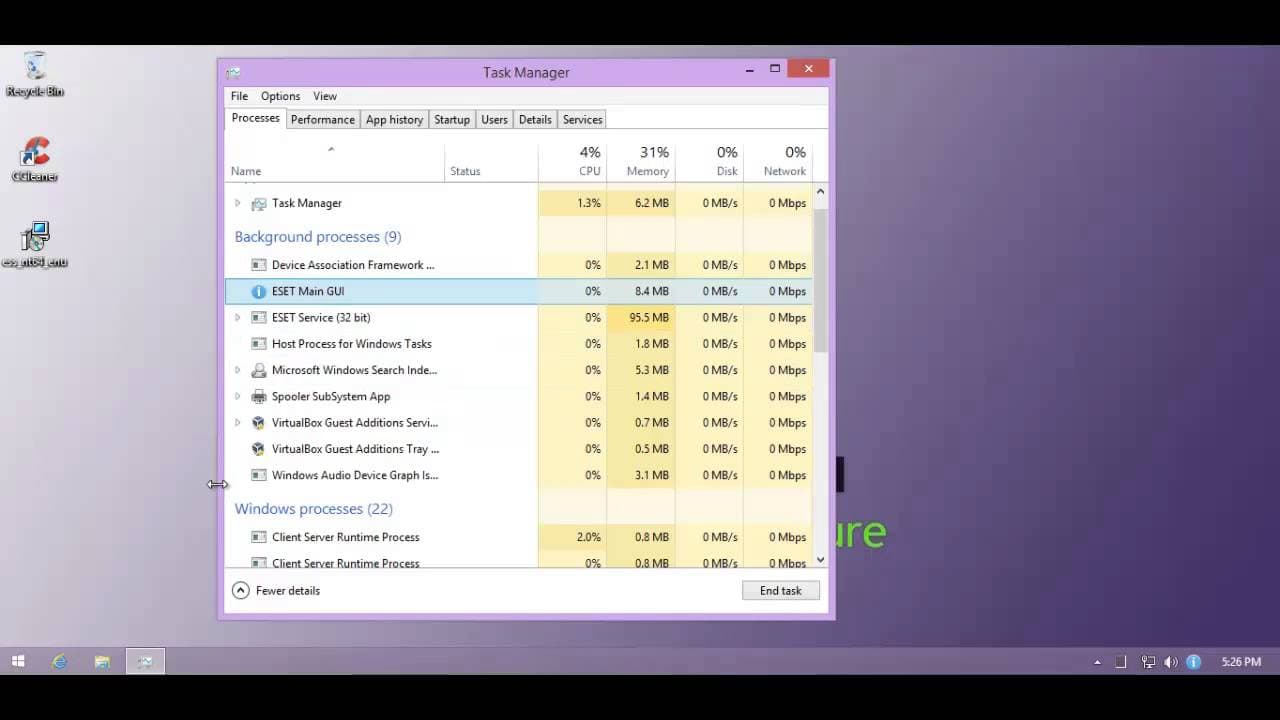The width and height of the screenshot is (1280, 720).
Task: Click the End task button
Action: point(781,591)
